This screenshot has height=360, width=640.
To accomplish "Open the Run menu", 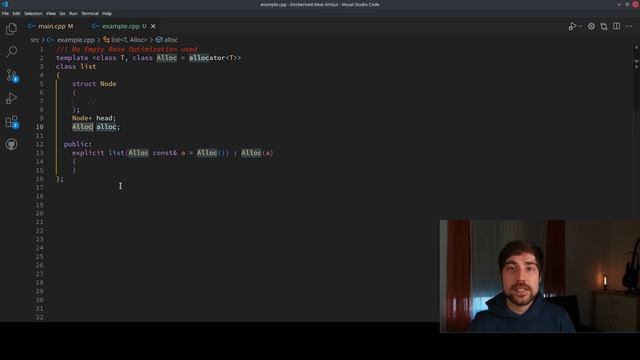I will 73,13.
